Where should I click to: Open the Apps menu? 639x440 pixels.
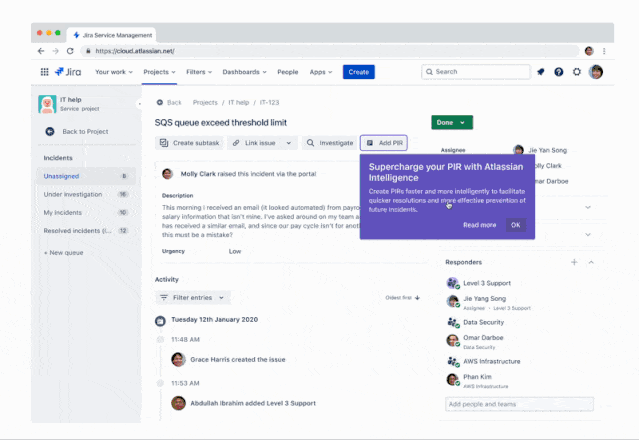321,72
